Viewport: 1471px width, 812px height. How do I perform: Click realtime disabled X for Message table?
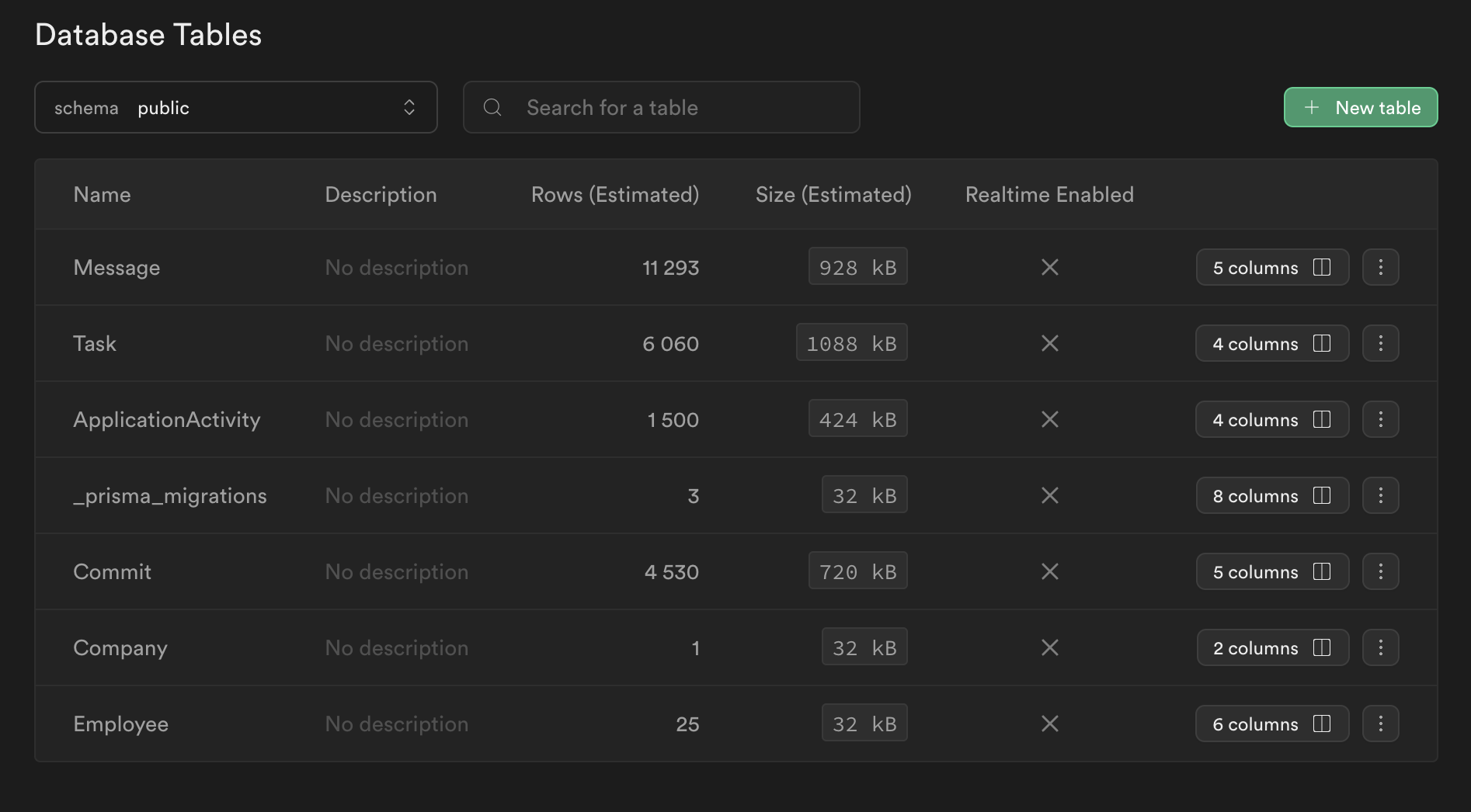(1049, 267)
